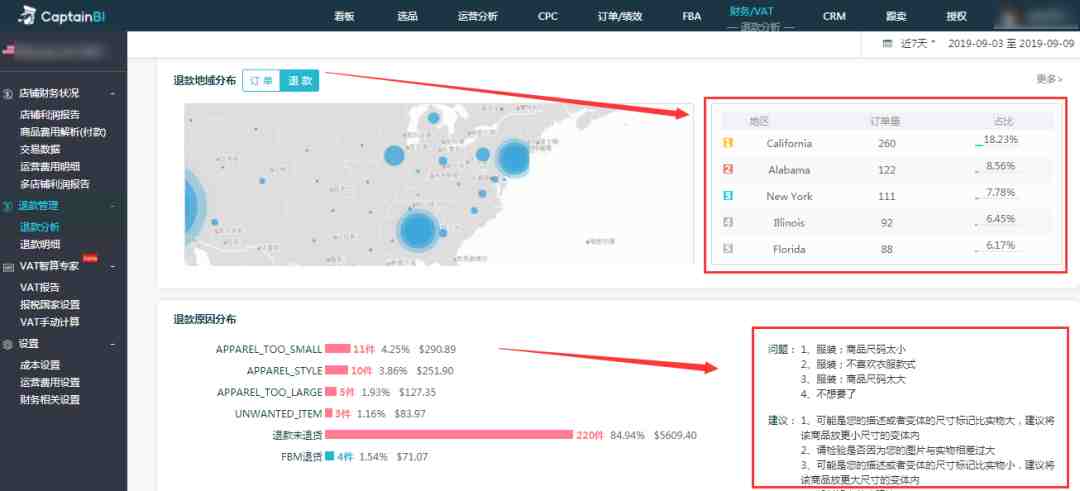This screenshot has height=491, width=1080.
Task: Click the 更多> link
Action: (x=1049, y=79)
